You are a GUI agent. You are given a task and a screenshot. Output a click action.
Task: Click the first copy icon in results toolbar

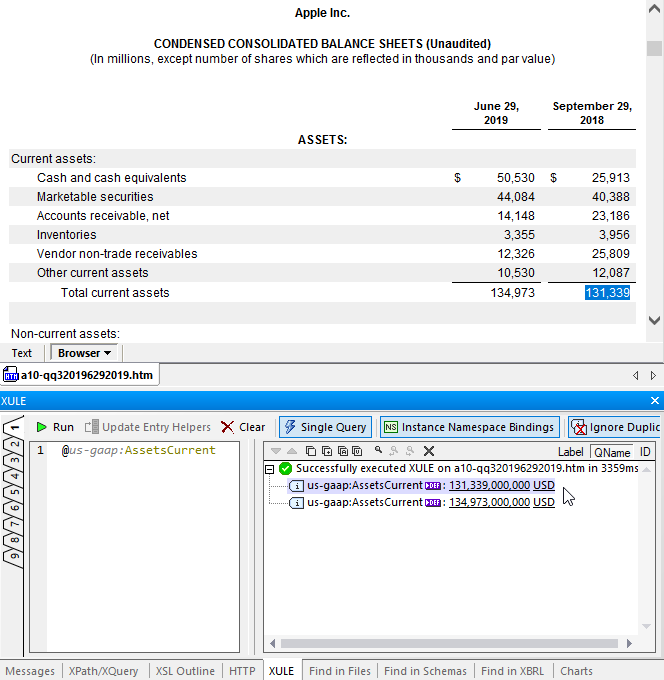[x=310, y=451]
